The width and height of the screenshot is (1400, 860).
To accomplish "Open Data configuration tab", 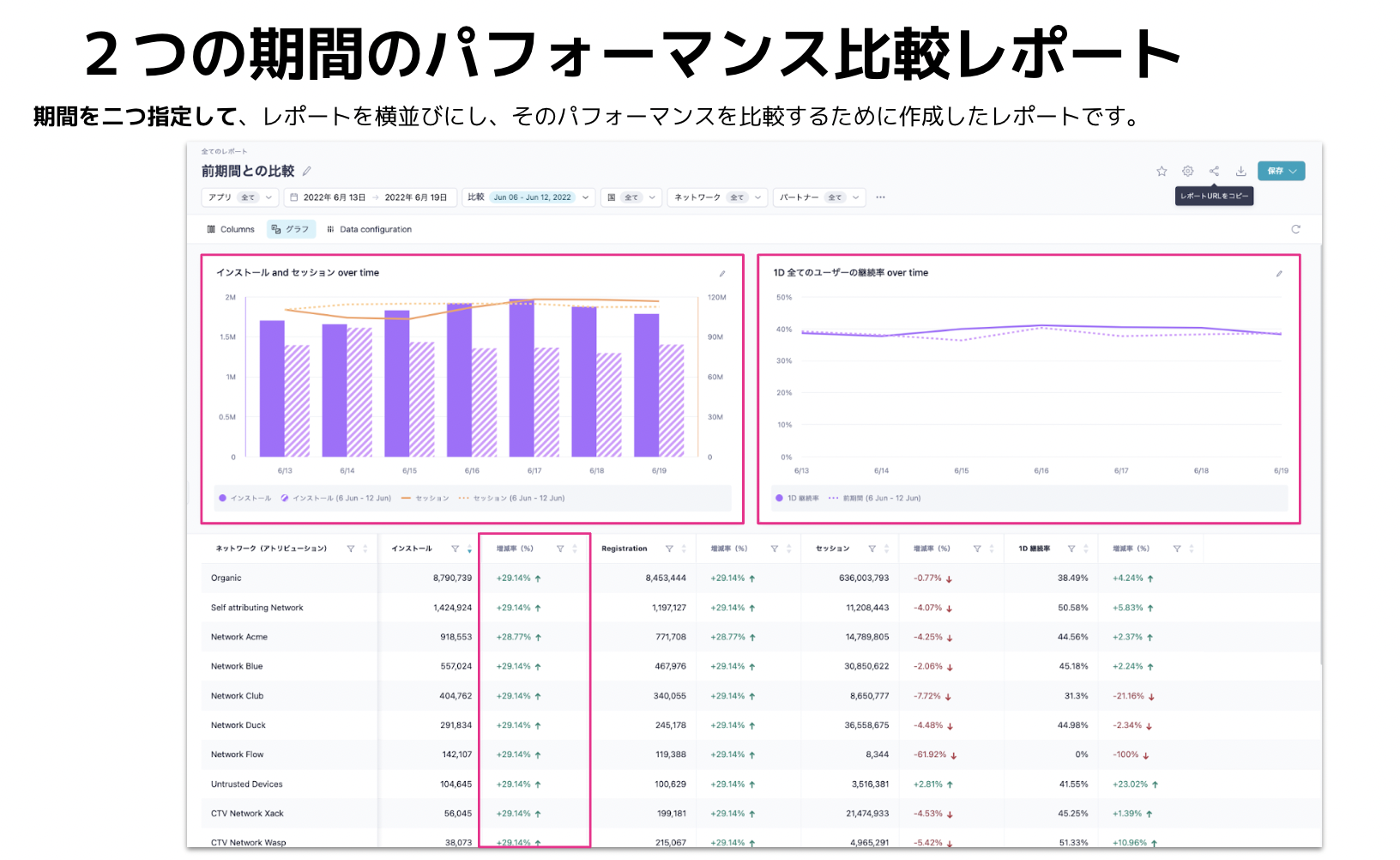I will pos(370,229).
